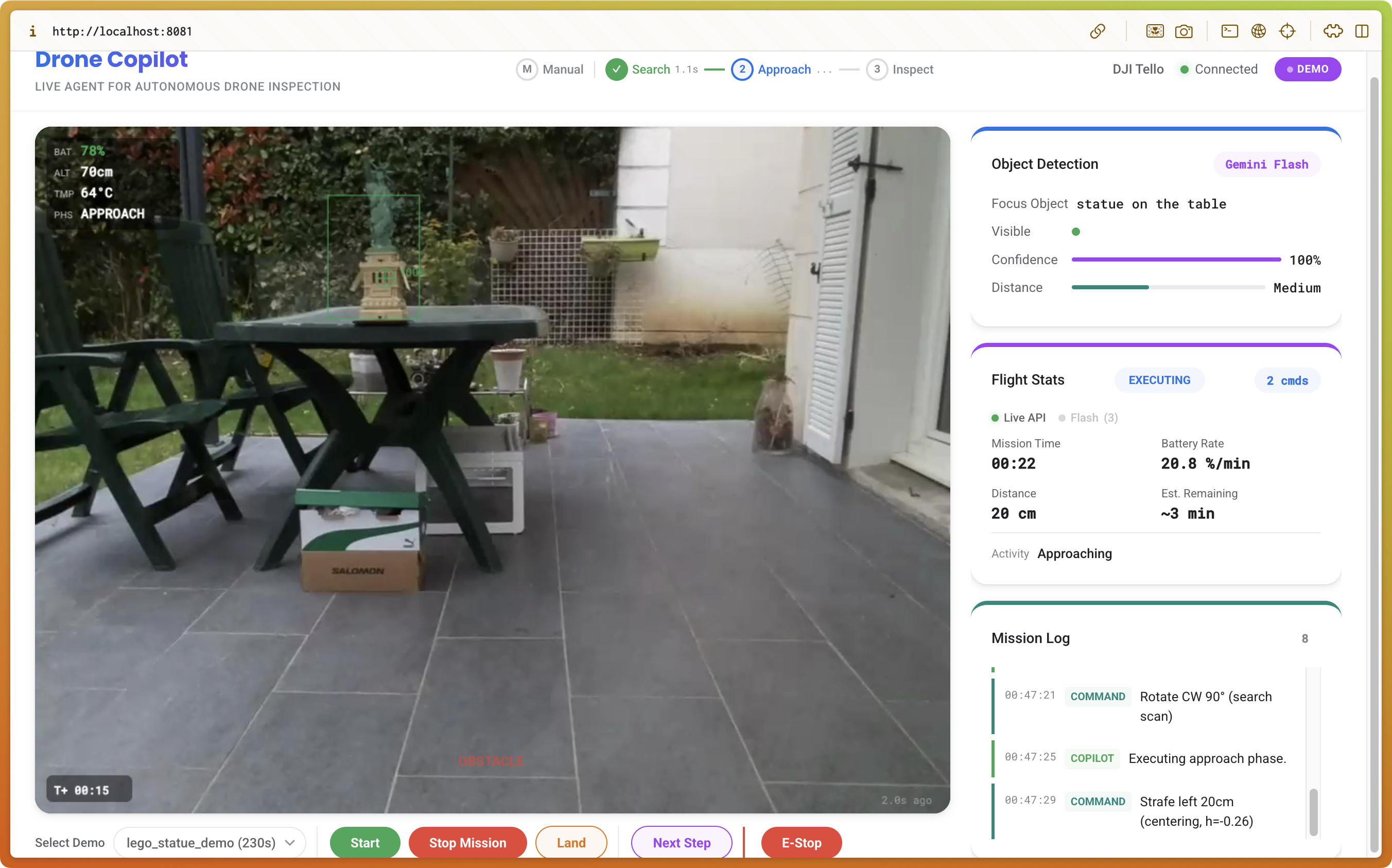Viewport: 1392px width, 868px height.
Task: Open the puzzle-piece extensions icon
Action: 1332,31
